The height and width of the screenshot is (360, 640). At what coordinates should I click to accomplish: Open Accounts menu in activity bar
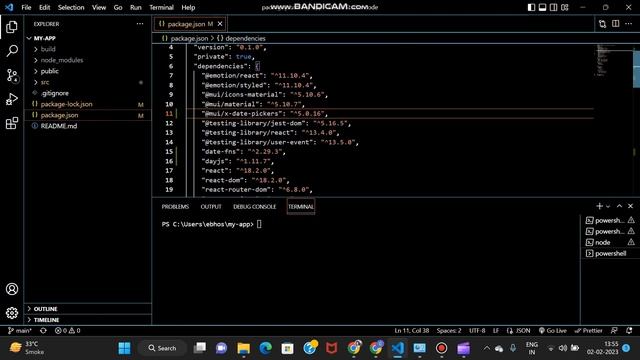(12, 289)
